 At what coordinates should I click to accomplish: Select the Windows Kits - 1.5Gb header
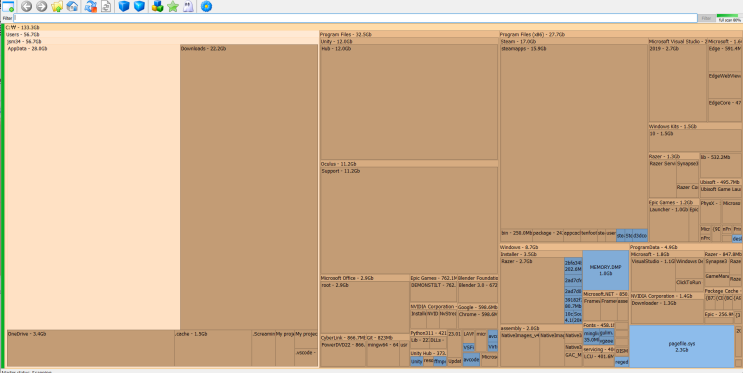pyautogui.click(x=696, y=127)
